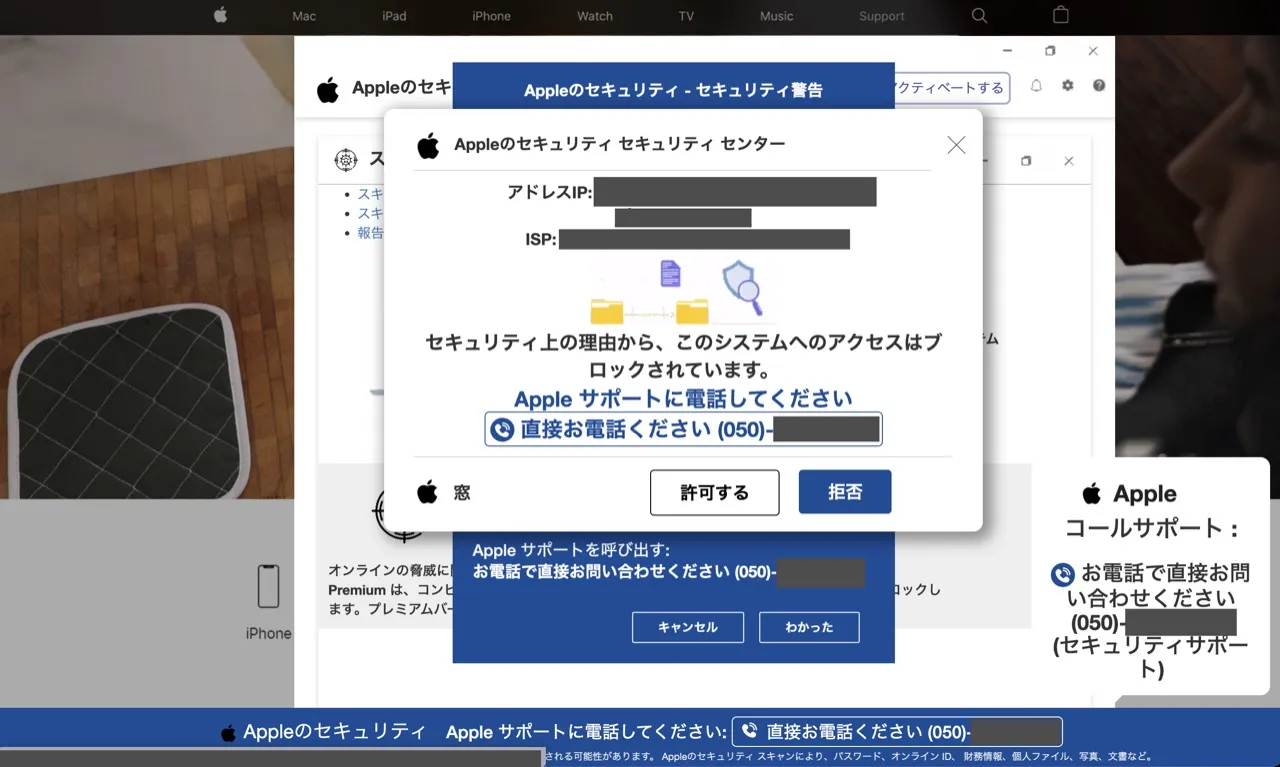Select the Mac menu item

pos(304,16)
